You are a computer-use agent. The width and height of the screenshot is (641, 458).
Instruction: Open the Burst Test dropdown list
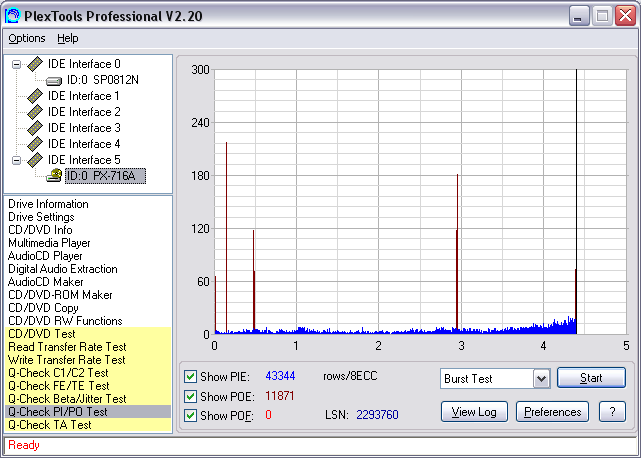(x=541, y=379)
